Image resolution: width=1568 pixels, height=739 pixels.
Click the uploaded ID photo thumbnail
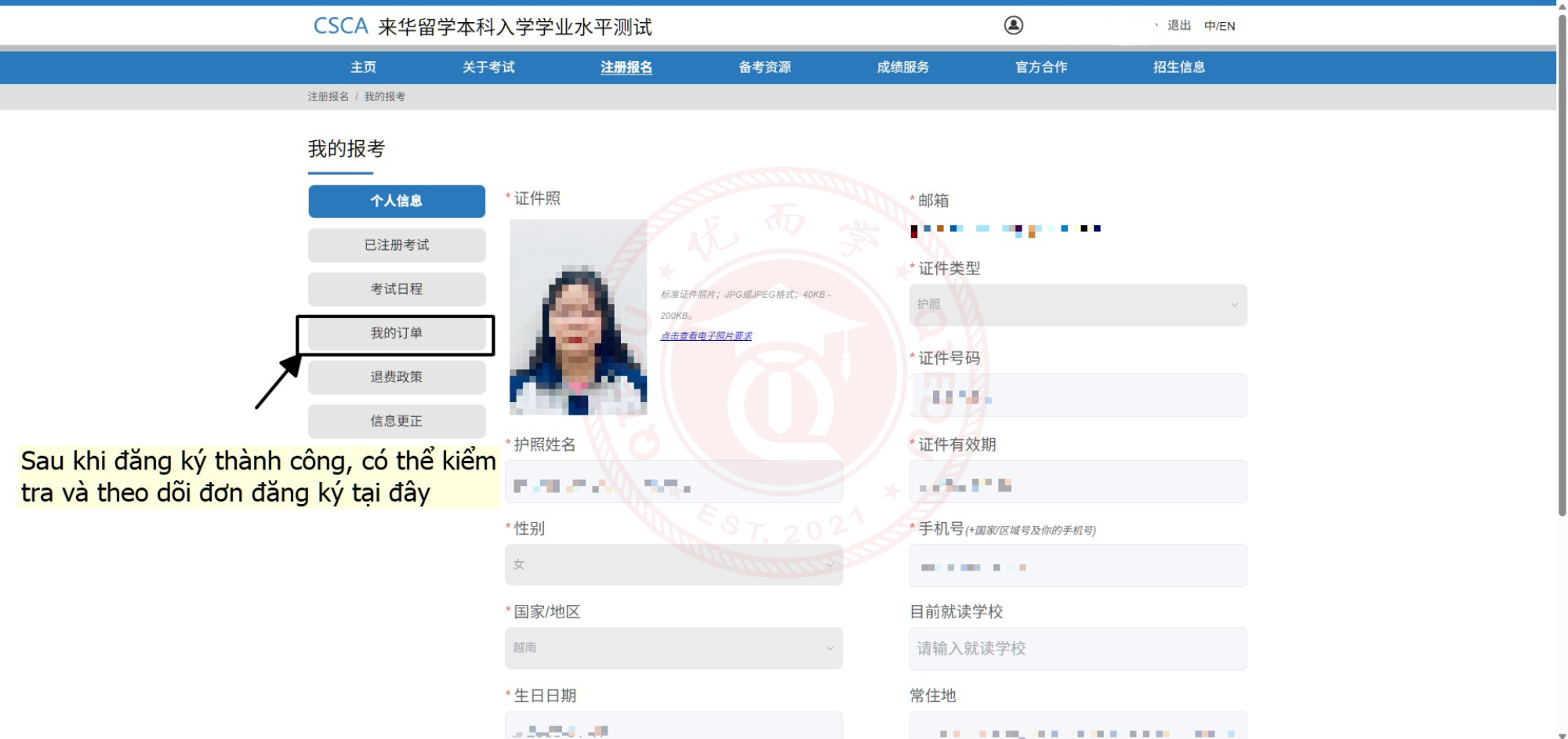click(578, 317)
